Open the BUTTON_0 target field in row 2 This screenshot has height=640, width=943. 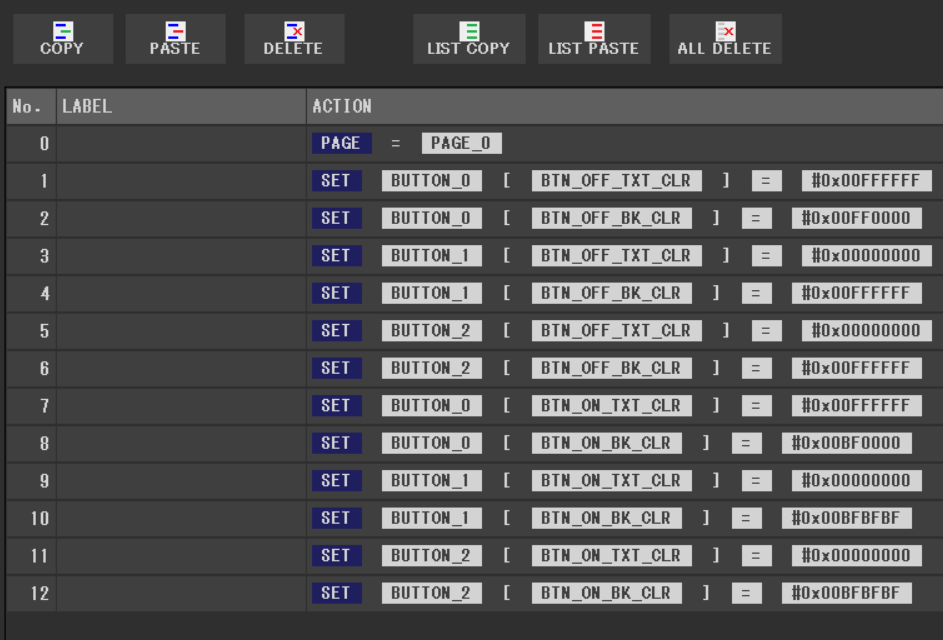[x=431, y=218]
